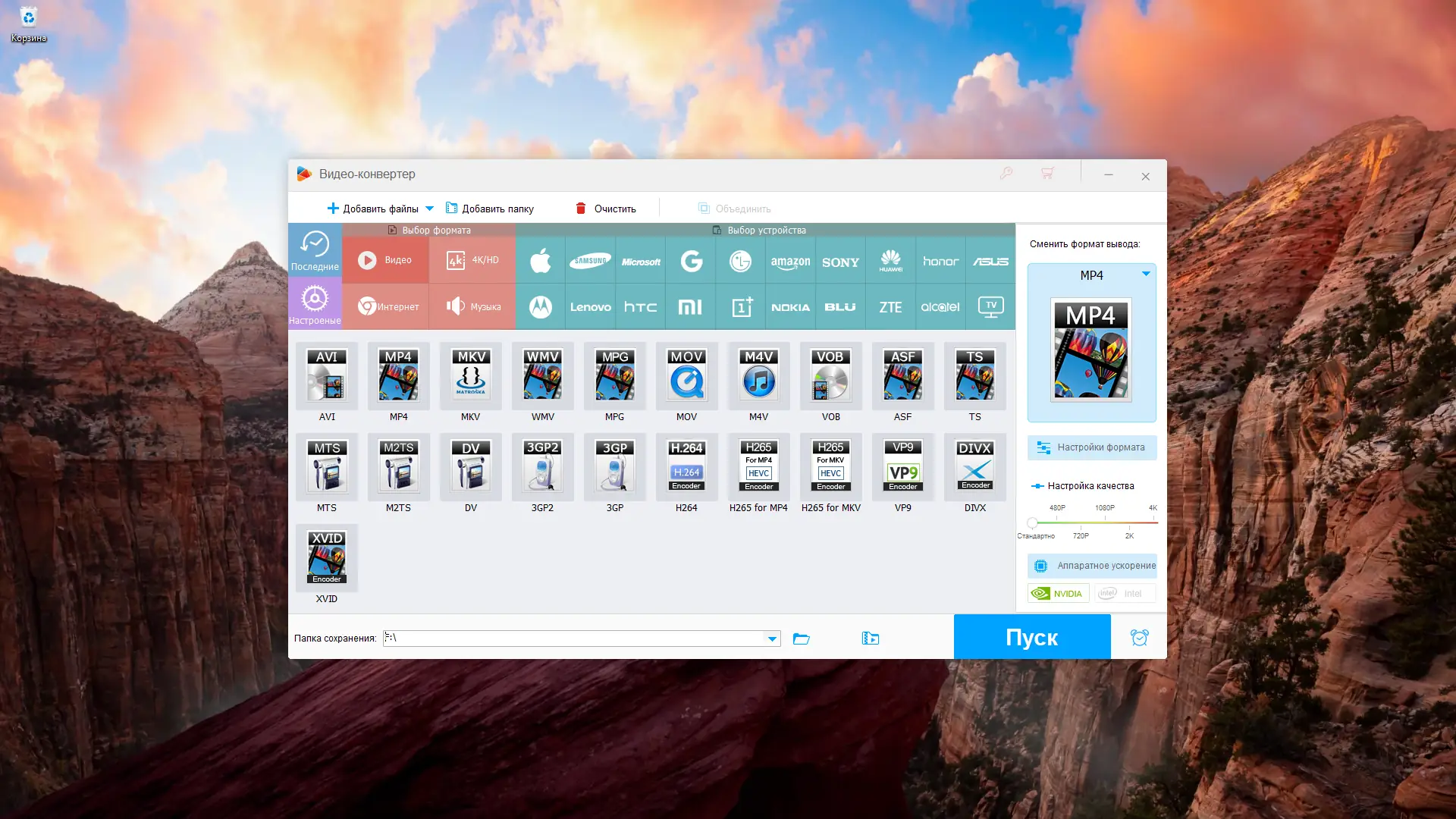Image resolution: width=1456 pixels, height=819 pixels.
Task: Open the Папка сохранения path dropdown
Action: (x=772, y=639)
